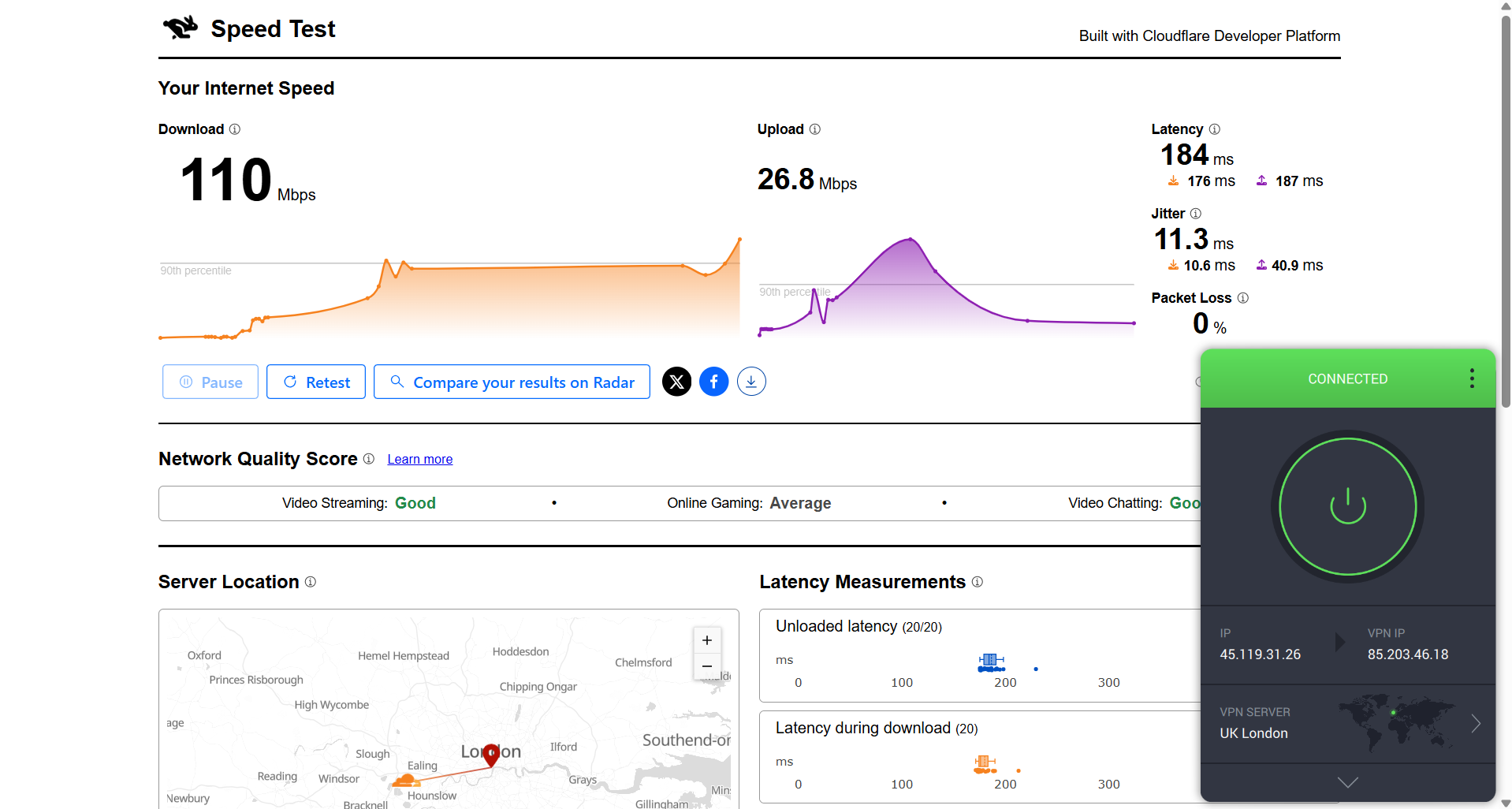
Task: Share results on Facebook
Action: [713, 381]
